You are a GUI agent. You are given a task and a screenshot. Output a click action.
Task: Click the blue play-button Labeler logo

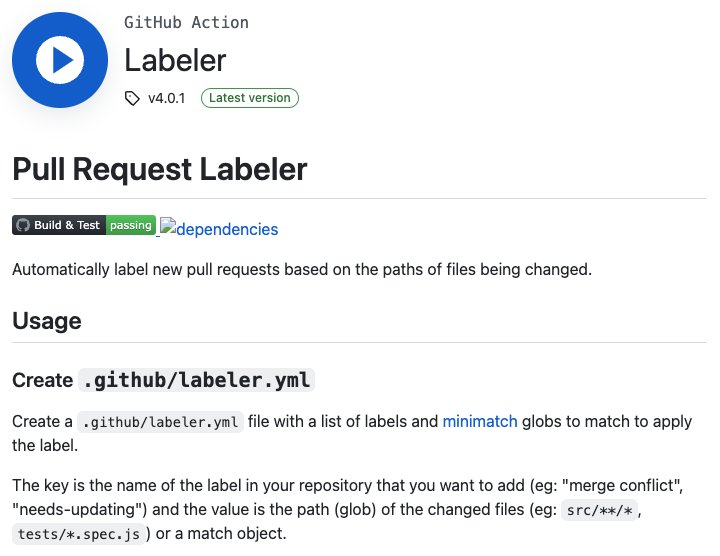[x=60, y=60]
